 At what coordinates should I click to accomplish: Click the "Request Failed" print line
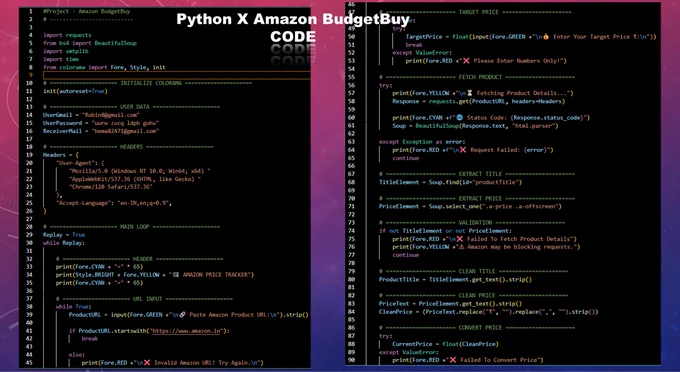pyautogui.click(x=473, y=150)
